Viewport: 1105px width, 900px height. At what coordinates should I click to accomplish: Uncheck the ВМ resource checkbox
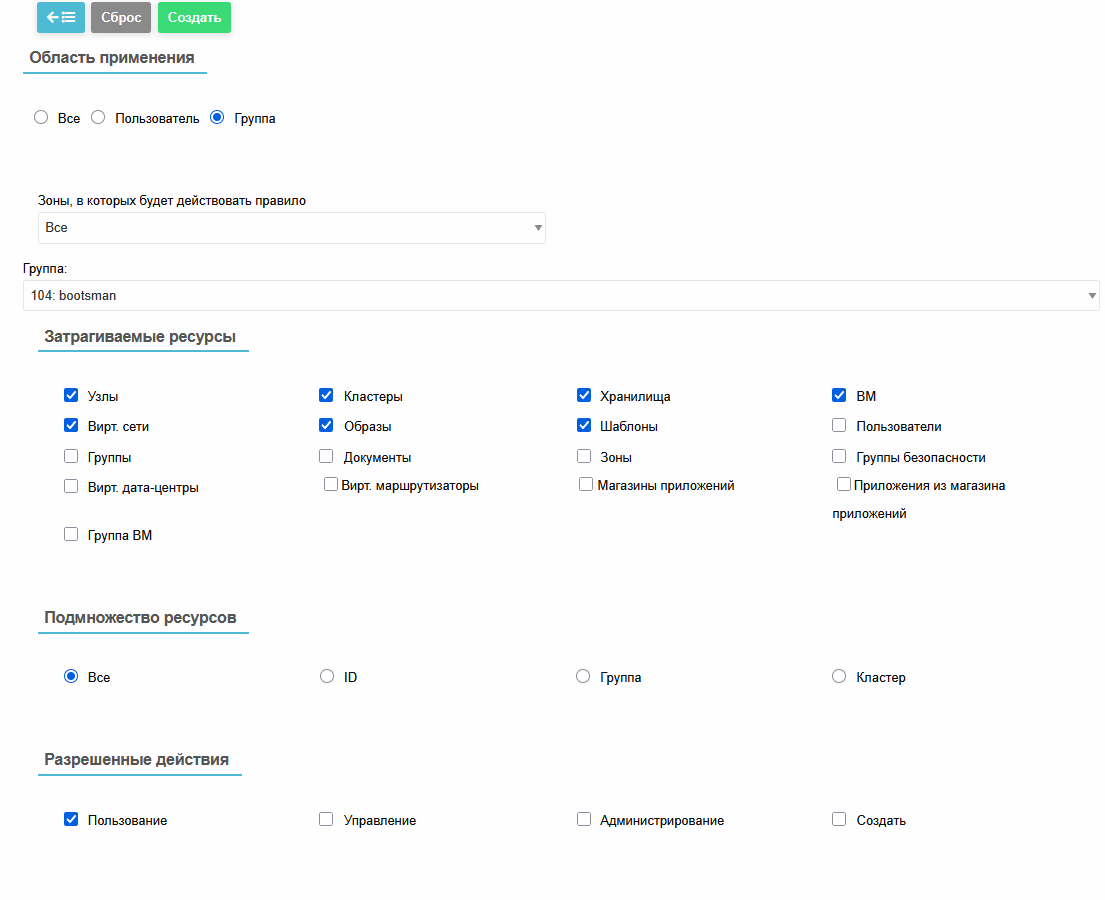(x=839, y=395)
